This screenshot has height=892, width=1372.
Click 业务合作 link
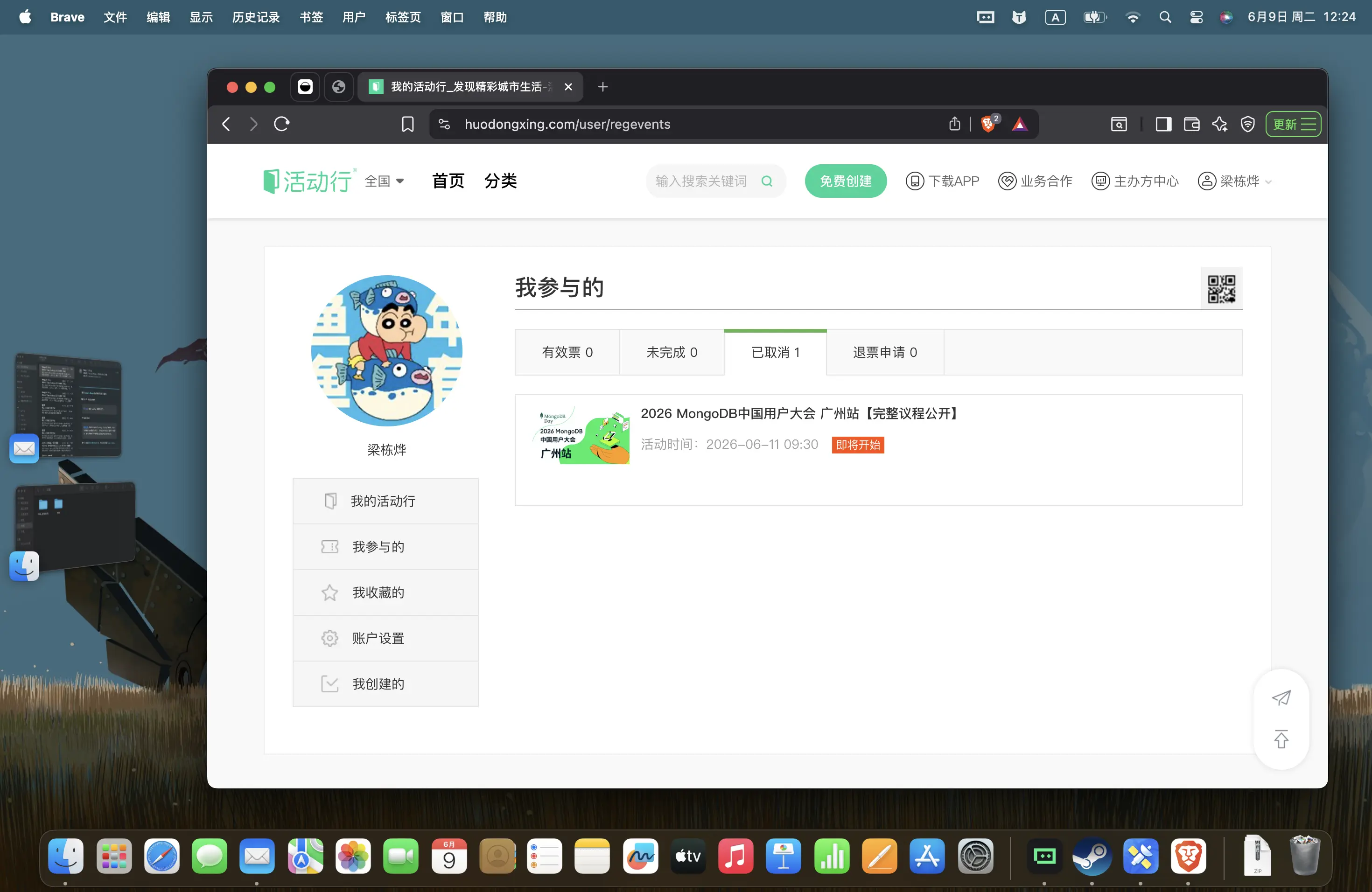coord(1036,181)
